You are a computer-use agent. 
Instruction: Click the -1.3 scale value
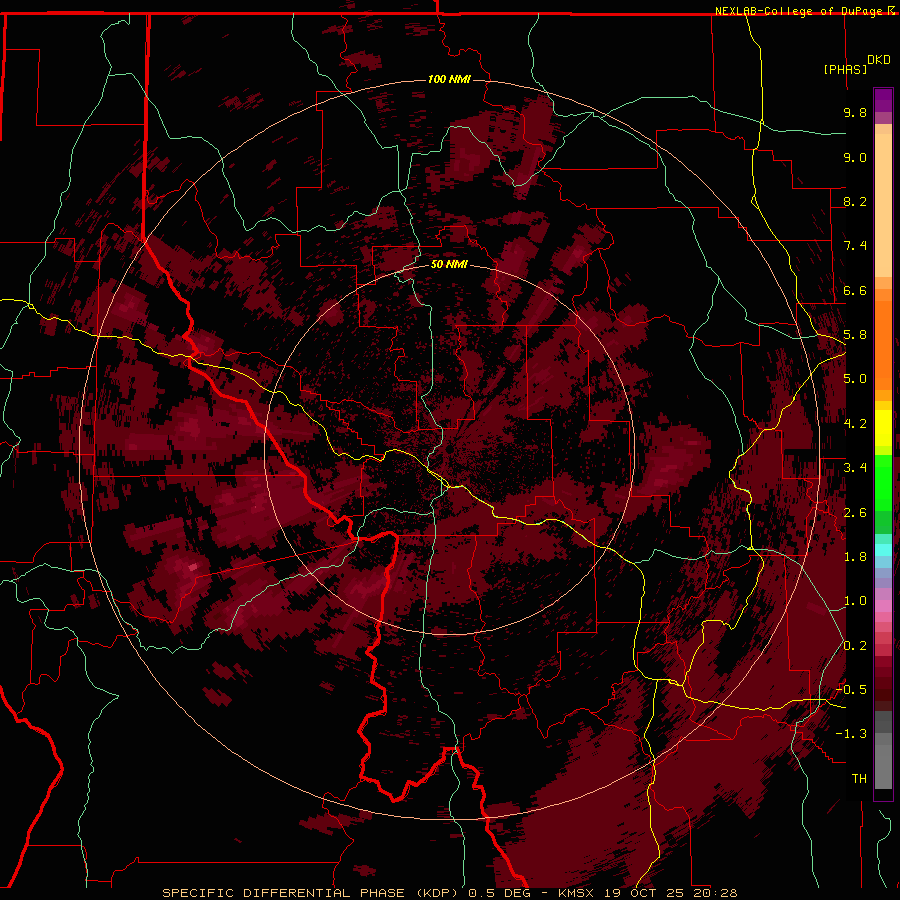click(851, 734)
